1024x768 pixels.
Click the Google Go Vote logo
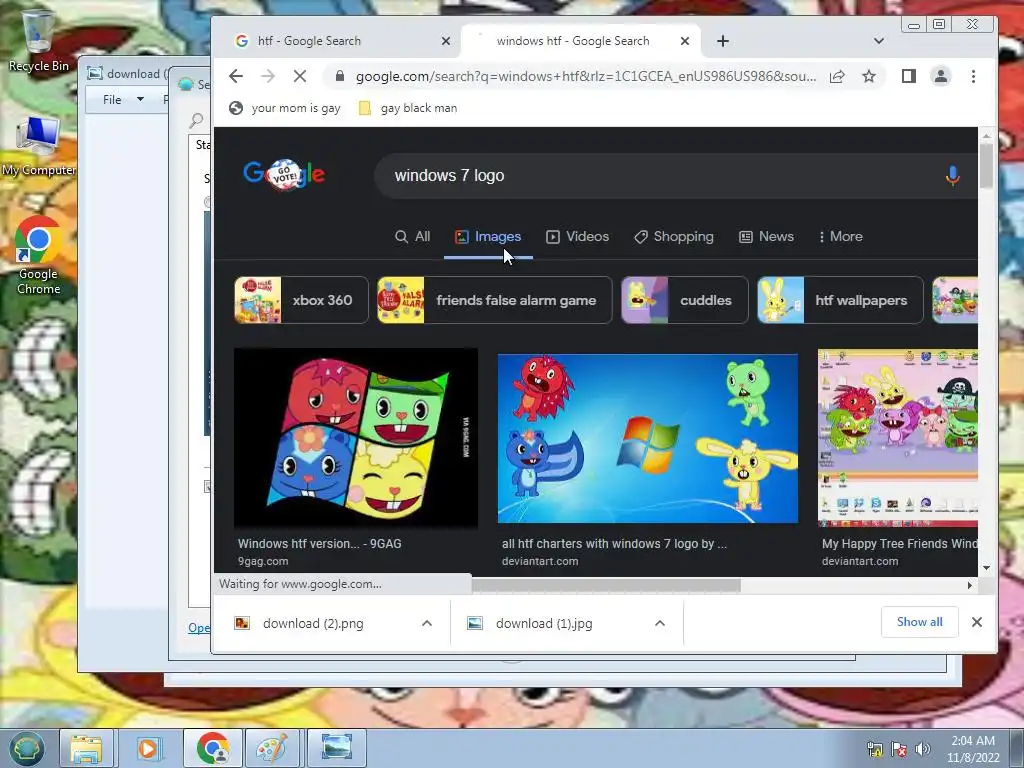pyautogui.click(x=284, y=174)
